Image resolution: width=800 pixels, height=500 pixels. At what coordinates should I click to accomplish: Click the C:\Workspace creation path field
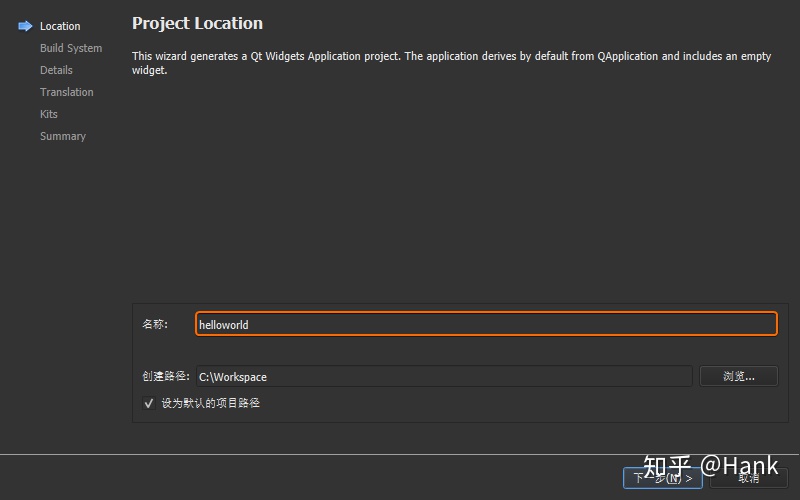coord(444,377)
